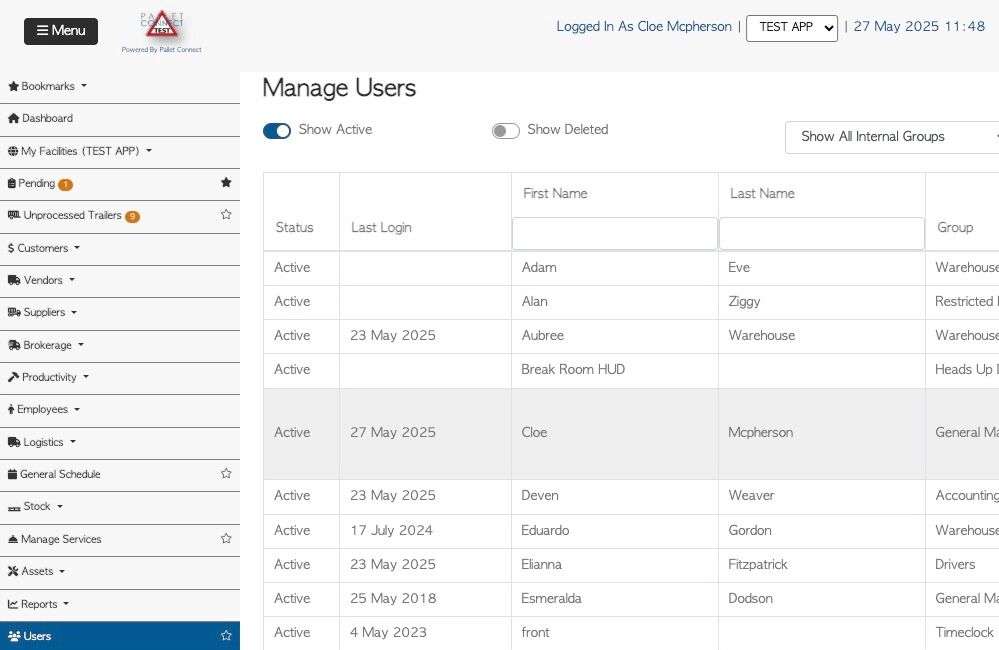
Task: Click the Brokerage truck icon
Action: pos(14,345)
